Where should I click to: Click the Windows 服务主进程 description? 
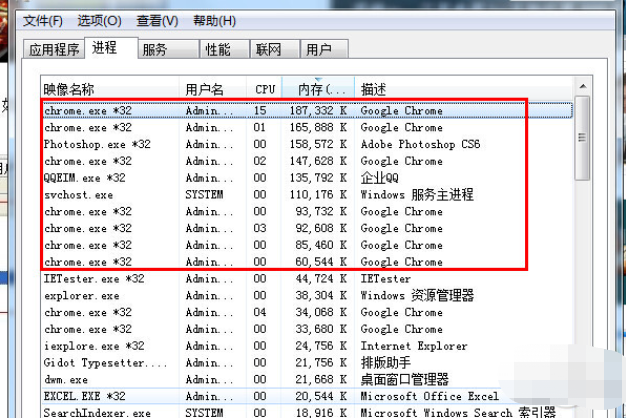click(x=417, y=195)
